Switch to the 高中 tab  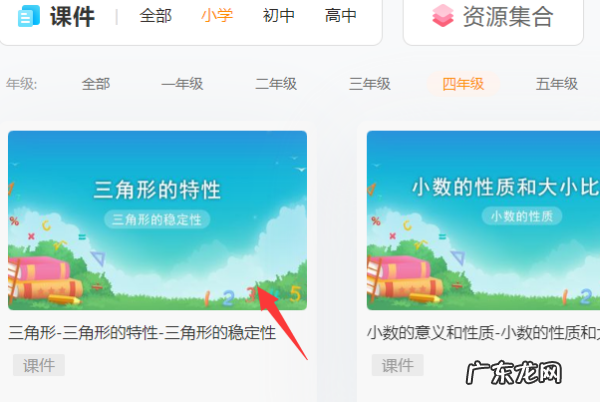coord(341,16)
